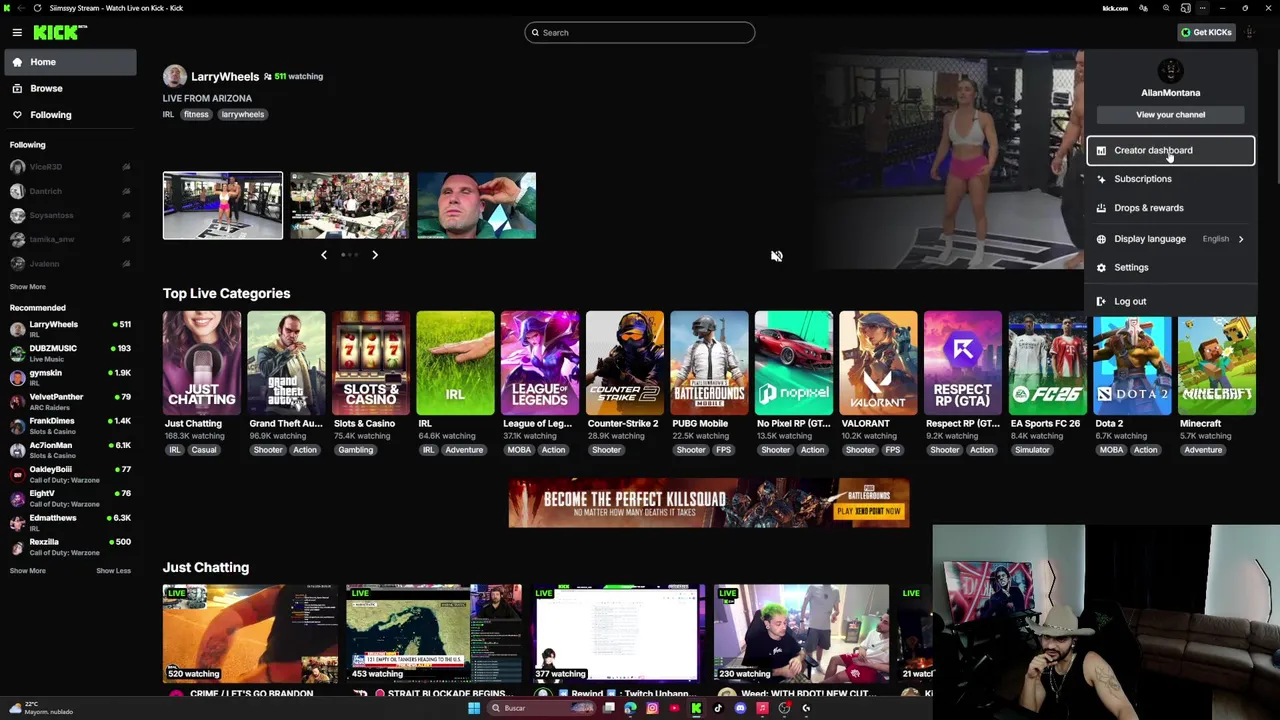Click the user avatar in the header

click(x=1249, y=32)
